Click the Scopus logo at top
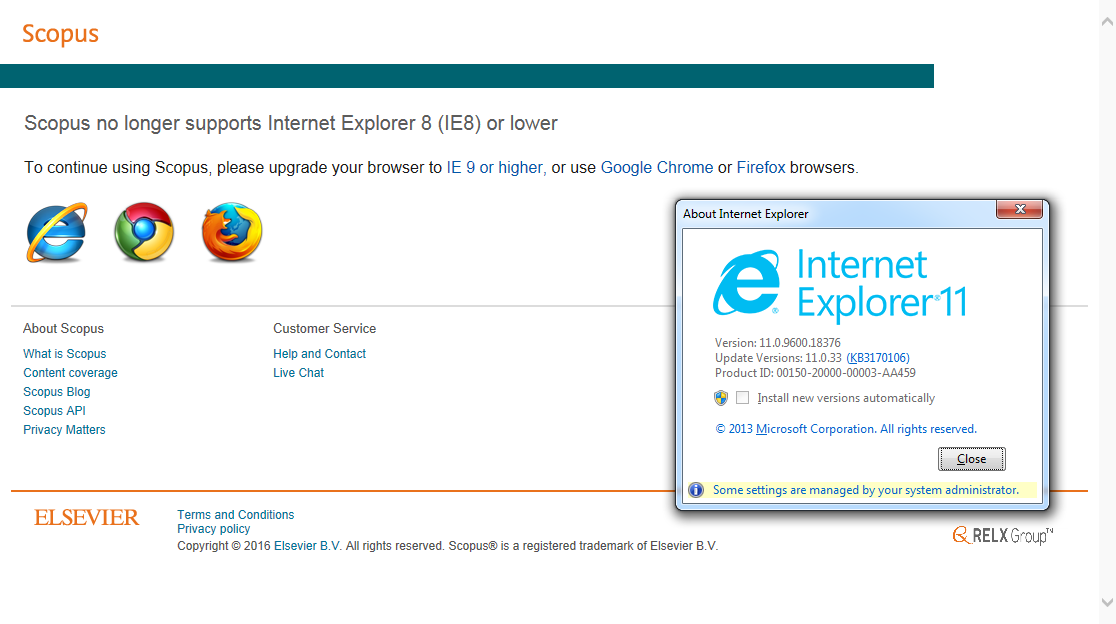The height and width of the screenshot is (624, 1116). point(60,33)
